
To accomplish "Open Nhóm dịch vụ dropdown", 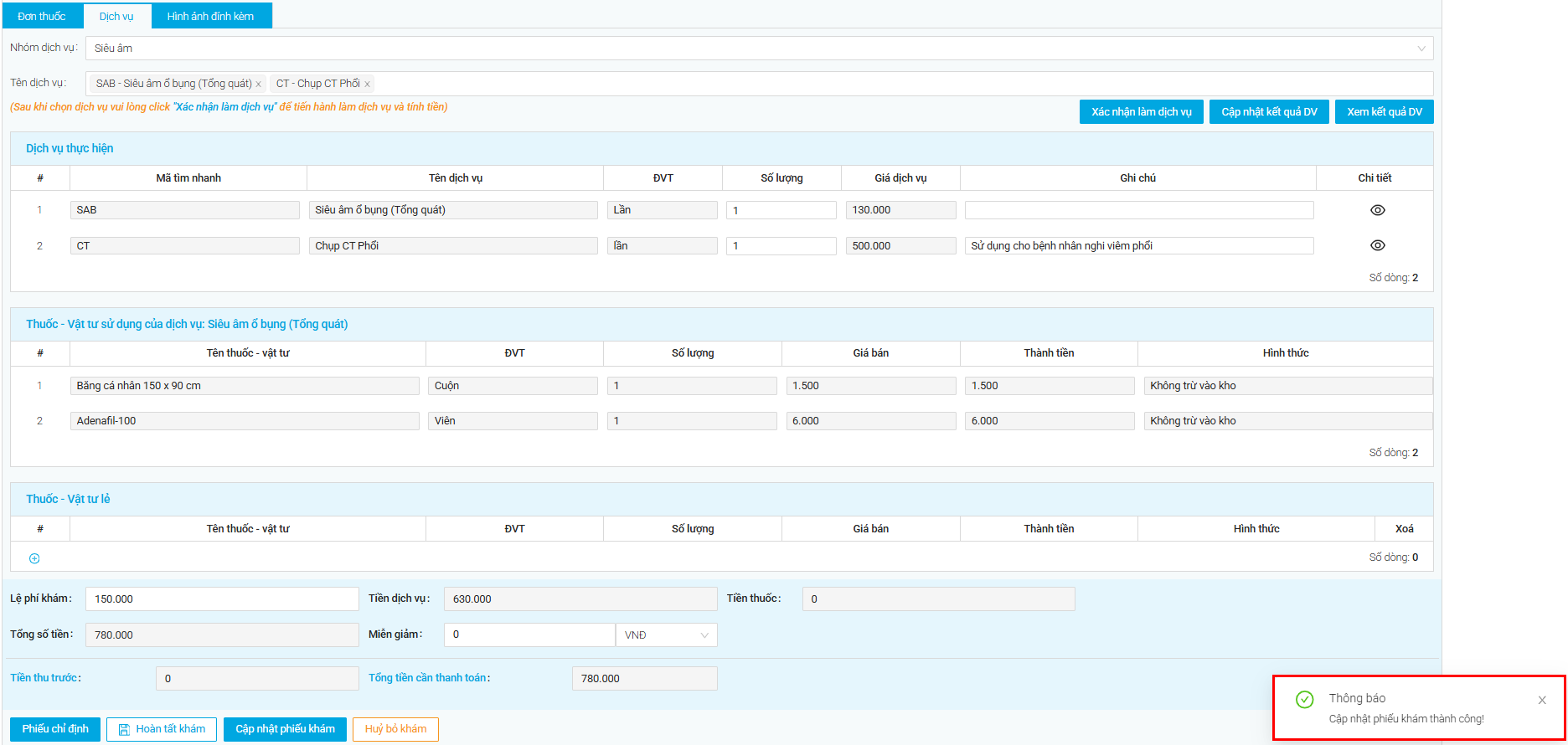I will coord(759,49).
